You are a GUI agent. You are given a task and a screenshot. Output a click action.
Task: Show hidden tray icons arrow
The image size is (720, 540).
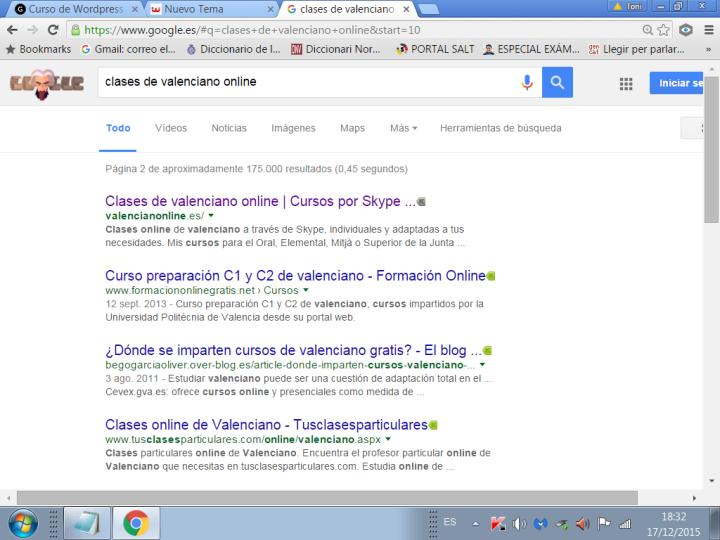(476, 523)
